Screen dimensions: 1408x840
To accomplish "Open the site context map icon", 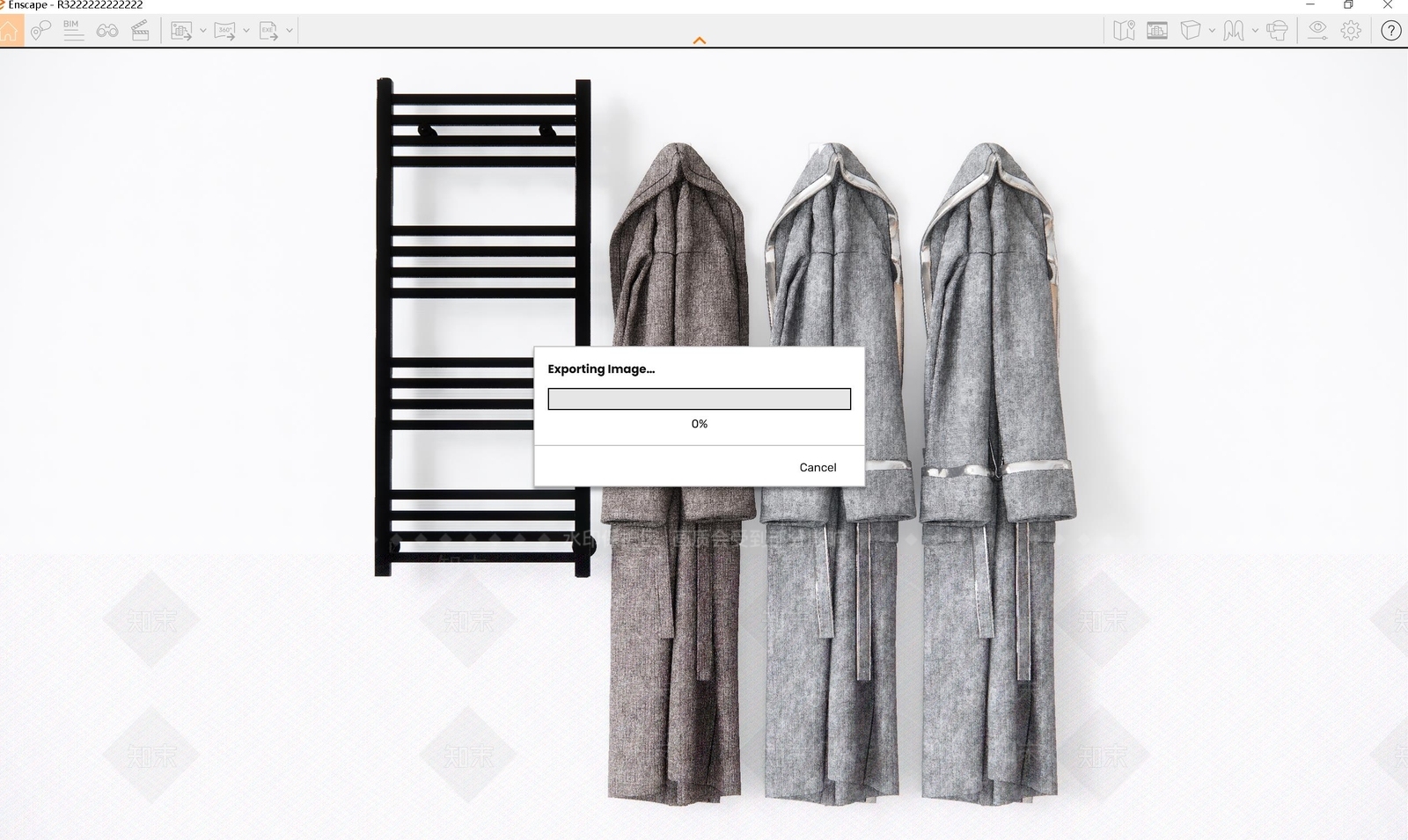I will (x=1124, y=31).
